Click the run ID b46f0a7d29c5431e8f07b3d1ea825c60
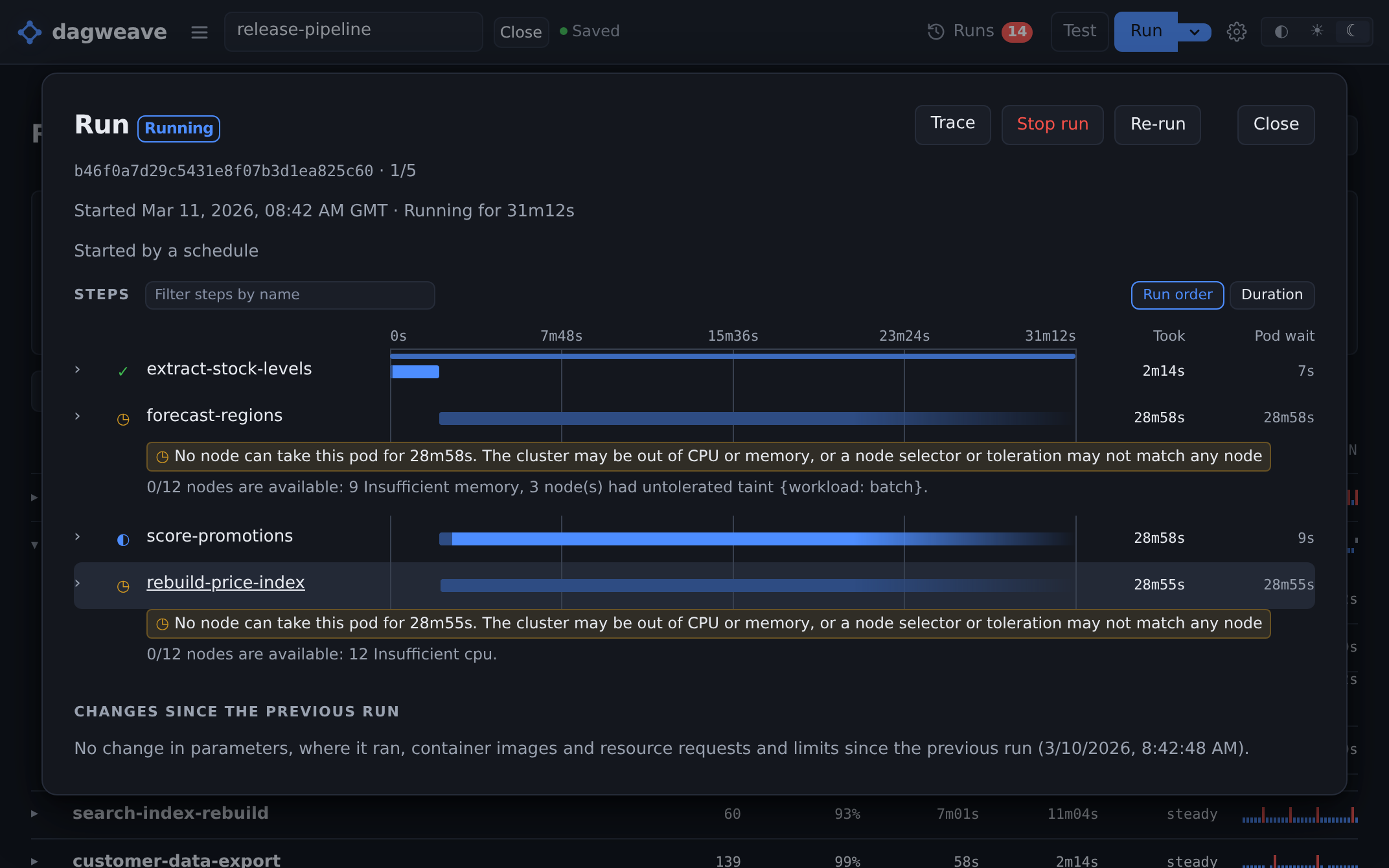This screenshot has width=1389, height=868. pyautogui.click(x=224, y=171)
